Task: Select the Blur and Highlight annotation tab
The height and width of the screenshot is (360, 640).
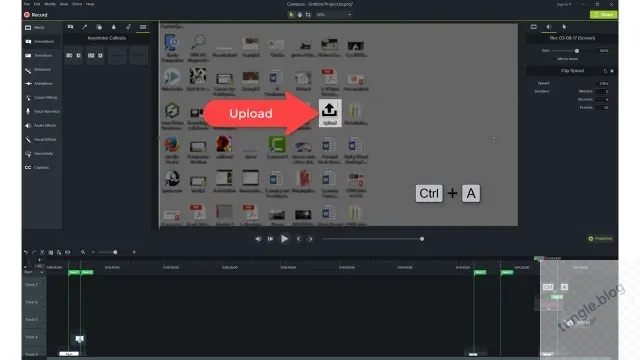Action: [114, 27]
